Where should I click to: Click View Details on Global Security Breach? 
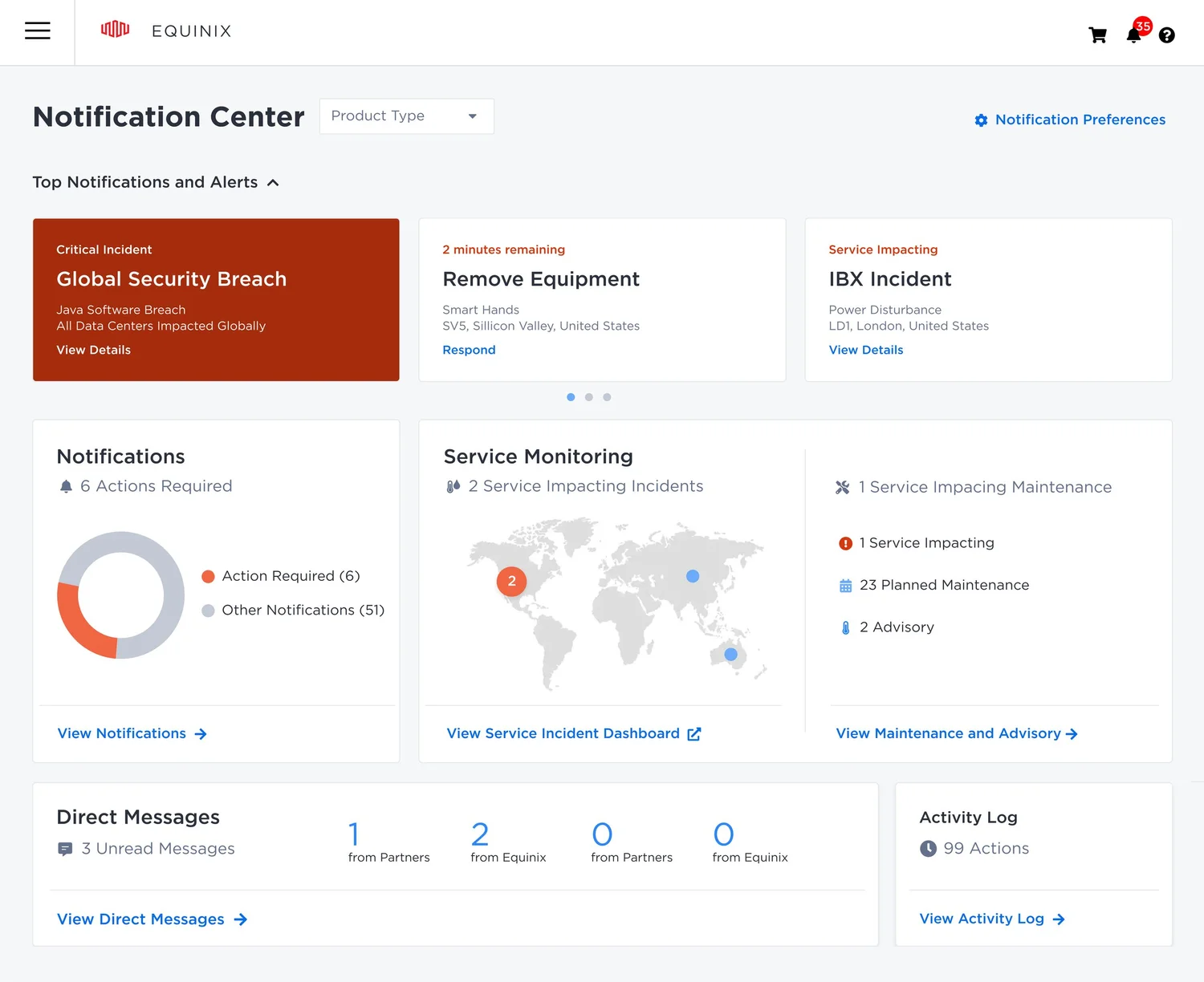[93, 350]
